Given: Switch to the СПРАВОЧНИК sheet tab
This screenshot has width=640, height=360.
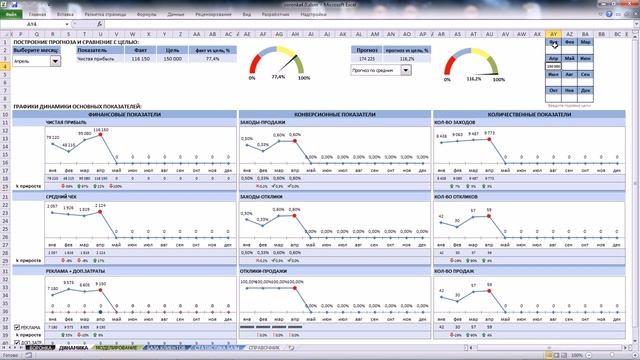Looking at the screenshot, I should pyautogui.click(x=264, y=348).
